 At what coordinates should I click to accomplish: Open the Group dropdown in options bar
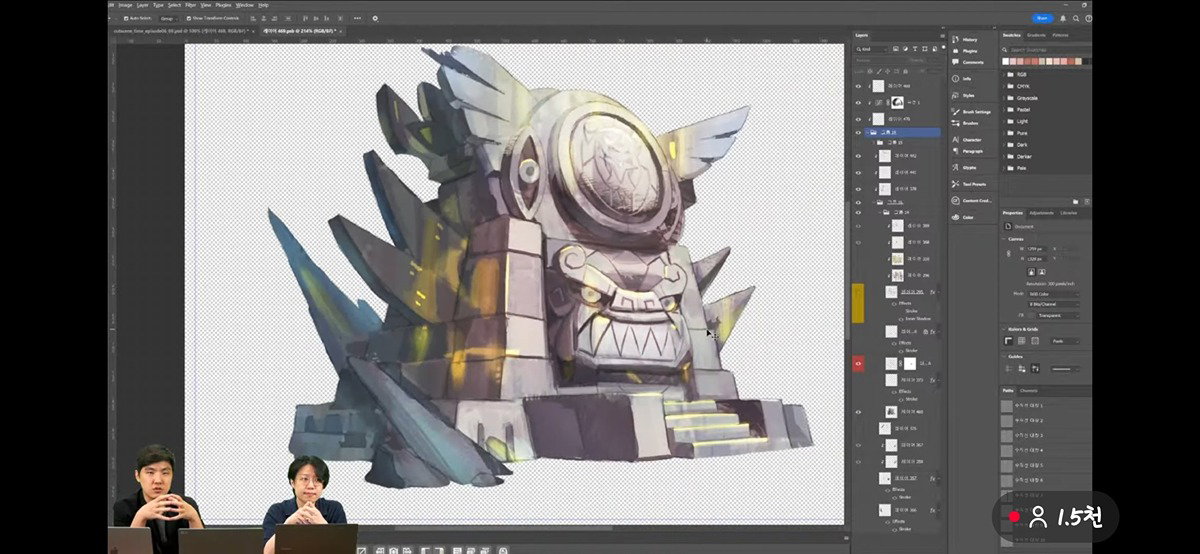coord(168,18)
